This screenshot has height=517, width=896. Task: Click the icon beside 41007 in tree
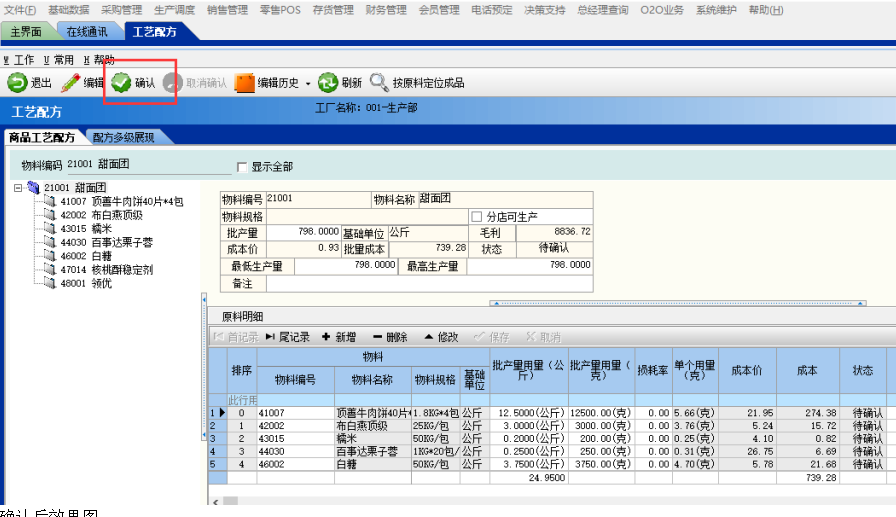pos(50,201)
